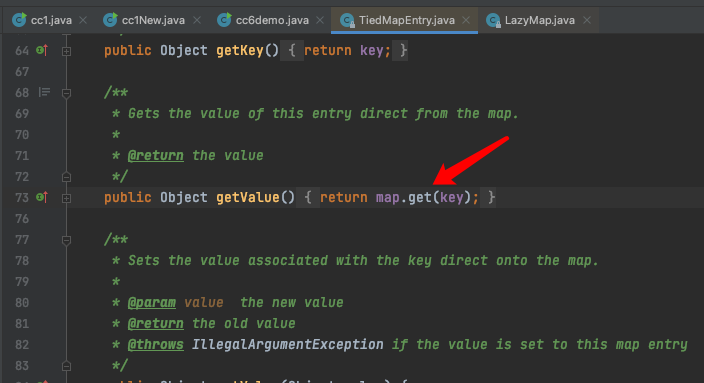
Task: Click IllegalArgumentException in the Javadoc
Action: point(287,344)
